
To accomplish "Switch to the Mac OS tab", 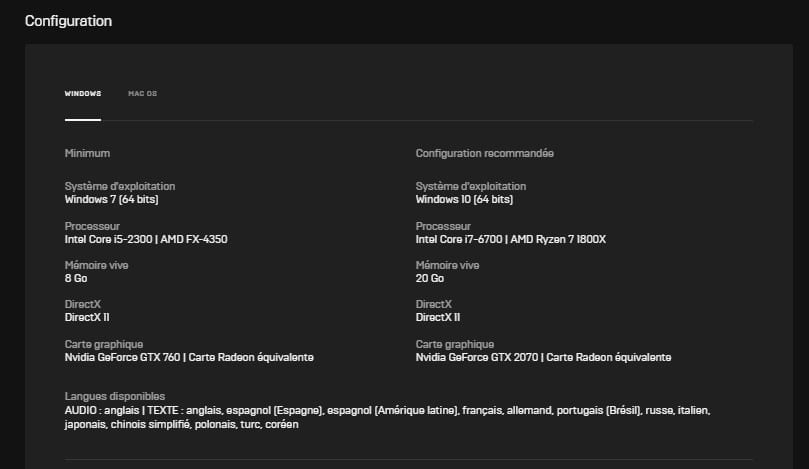I will 142,93.
